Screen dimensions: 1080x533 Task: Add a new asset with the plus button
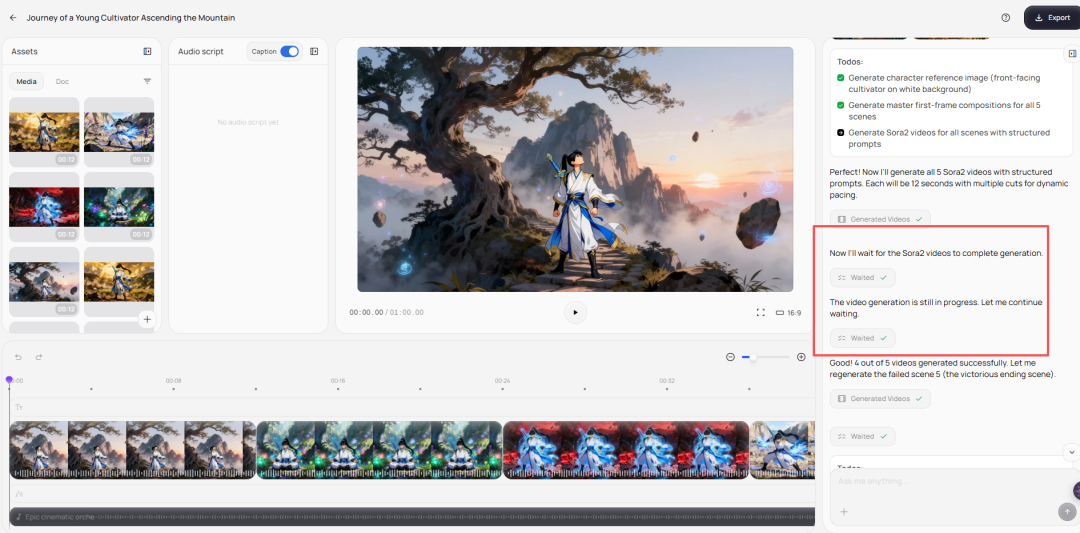[147, 320]
